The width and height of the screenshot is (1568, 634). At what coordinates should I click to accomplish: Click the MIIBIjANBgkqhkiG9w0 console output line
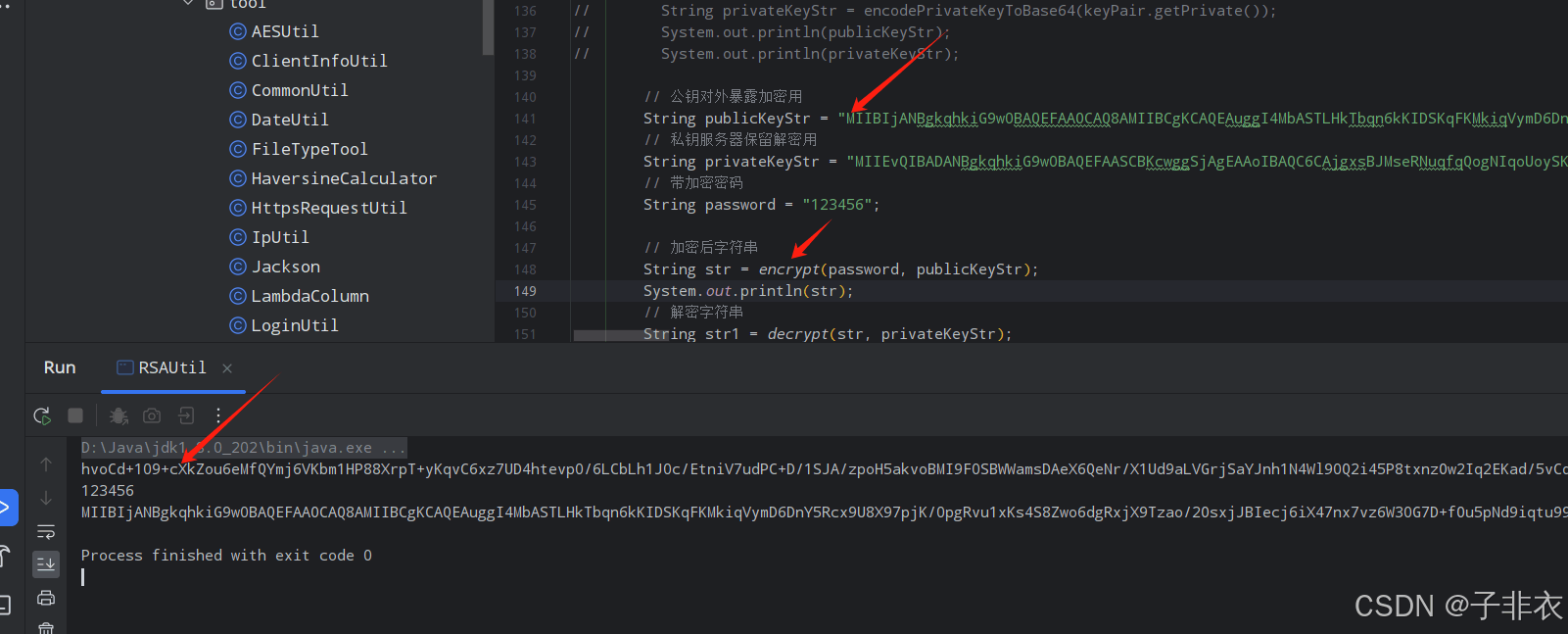point(824,512)
